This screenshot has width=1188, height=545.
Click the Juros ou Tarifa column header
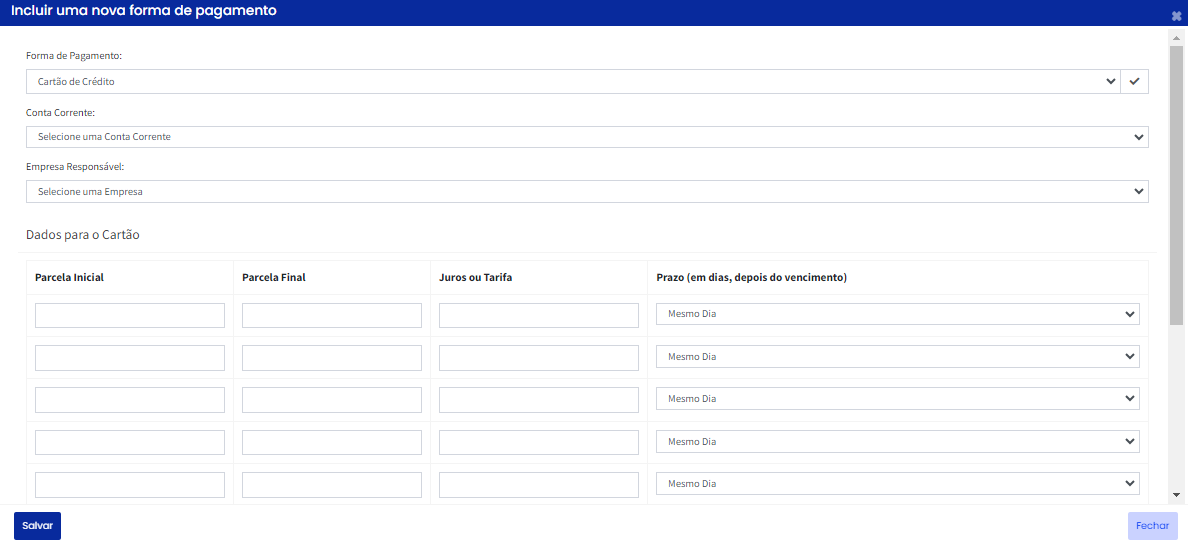(x=476, y=277)
